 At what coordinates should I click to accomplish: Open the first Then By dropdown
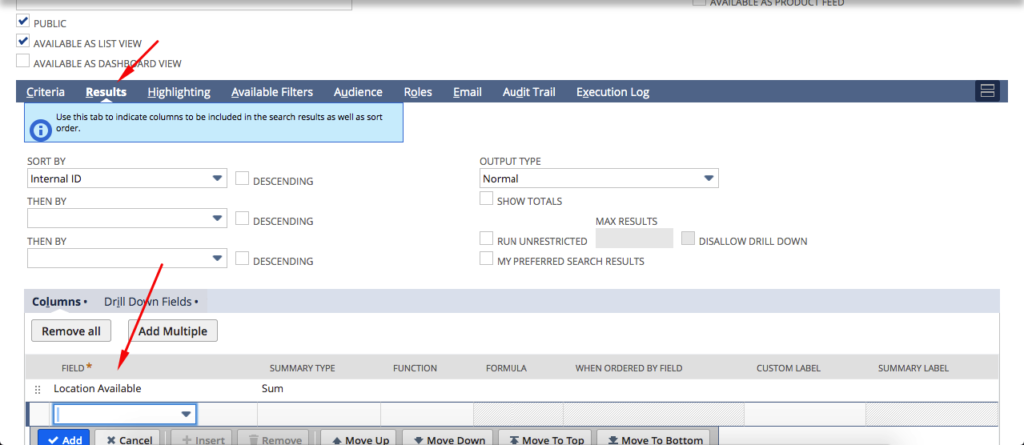pyautogui.click(x=127, y=218)
